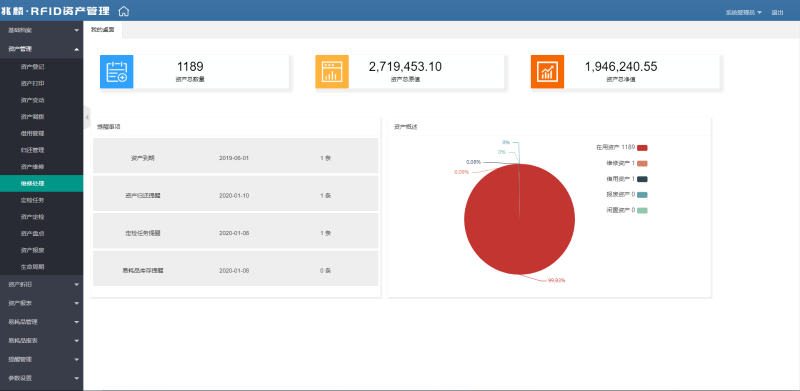Expand the 易耗品报表 menu group
The image size is (800, 391).
(41, 340)
